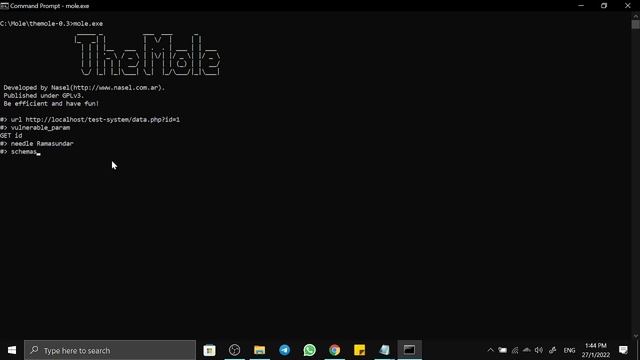Open the battery status tray icon
The height and width of the screenshot is (360, 640).
502,350
